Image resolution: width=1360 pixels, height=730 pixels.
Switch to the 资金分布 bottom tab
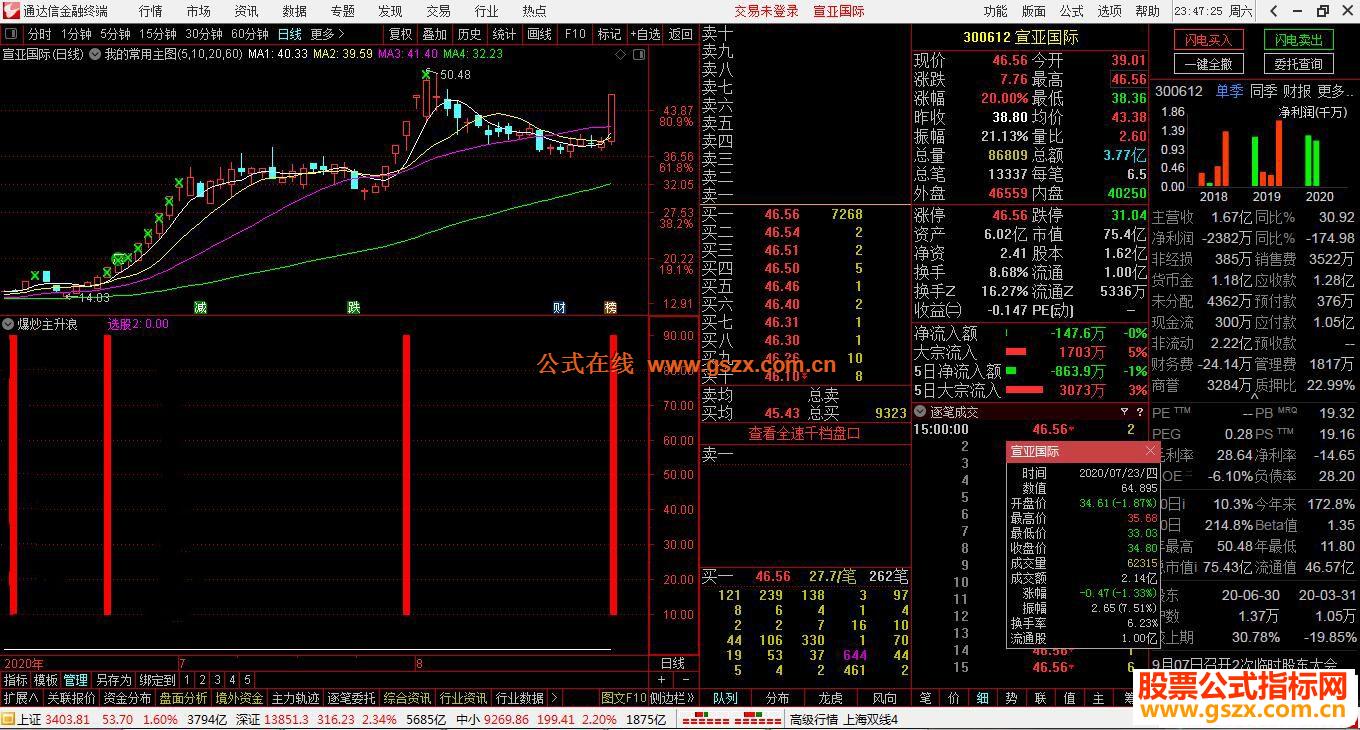pyautogui.click(x=127, y=698)
